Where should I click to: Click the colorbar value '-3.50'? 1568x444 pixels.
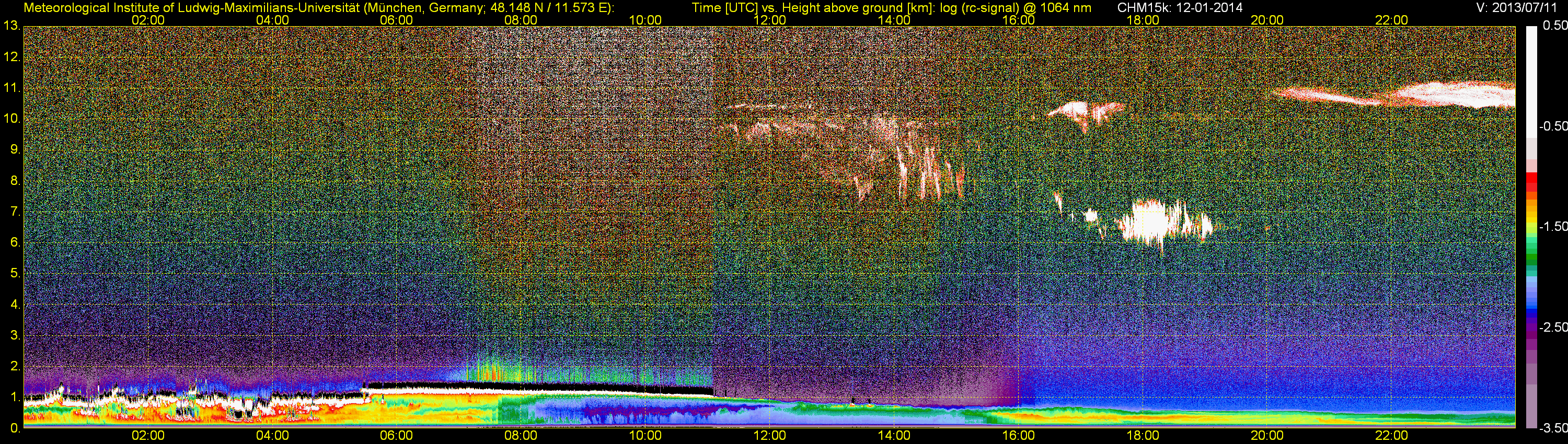coord(1553,428)
